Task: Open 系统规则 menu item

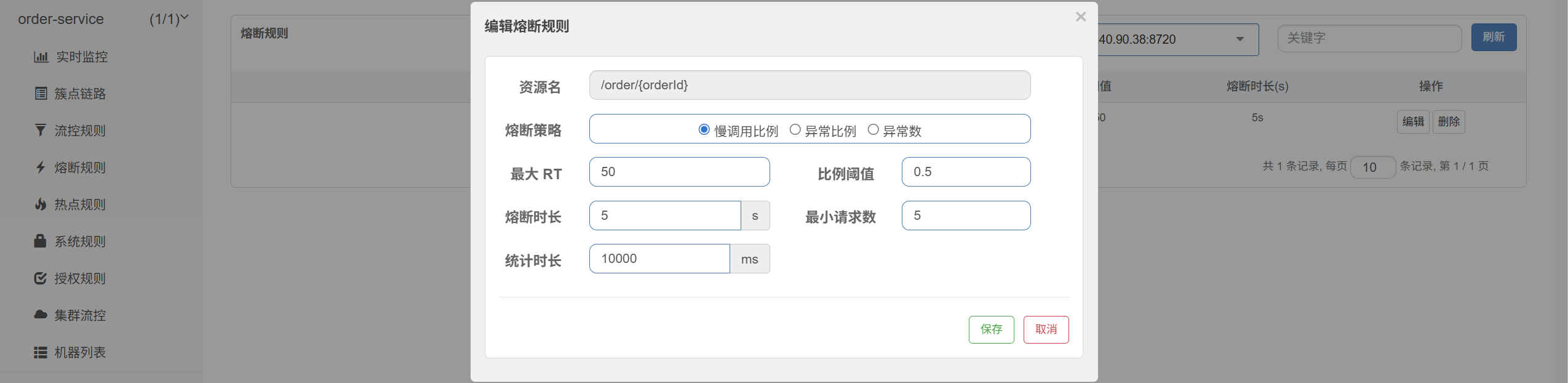Action: point(80,241)
